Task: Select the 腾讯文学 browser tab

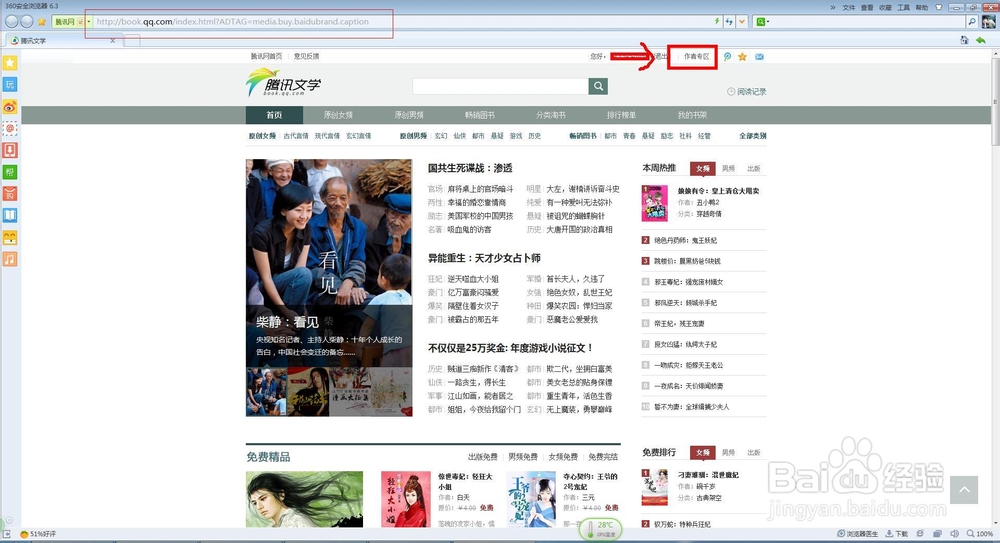Action: pyautogui.click(x=62, y=40)
